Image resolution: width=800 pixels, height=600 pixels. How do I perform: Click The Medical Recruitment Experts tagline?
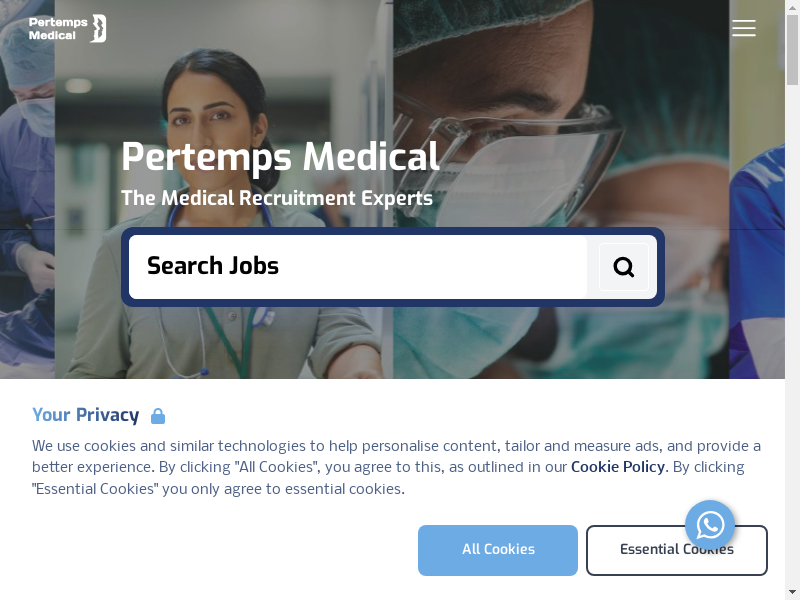277,198
